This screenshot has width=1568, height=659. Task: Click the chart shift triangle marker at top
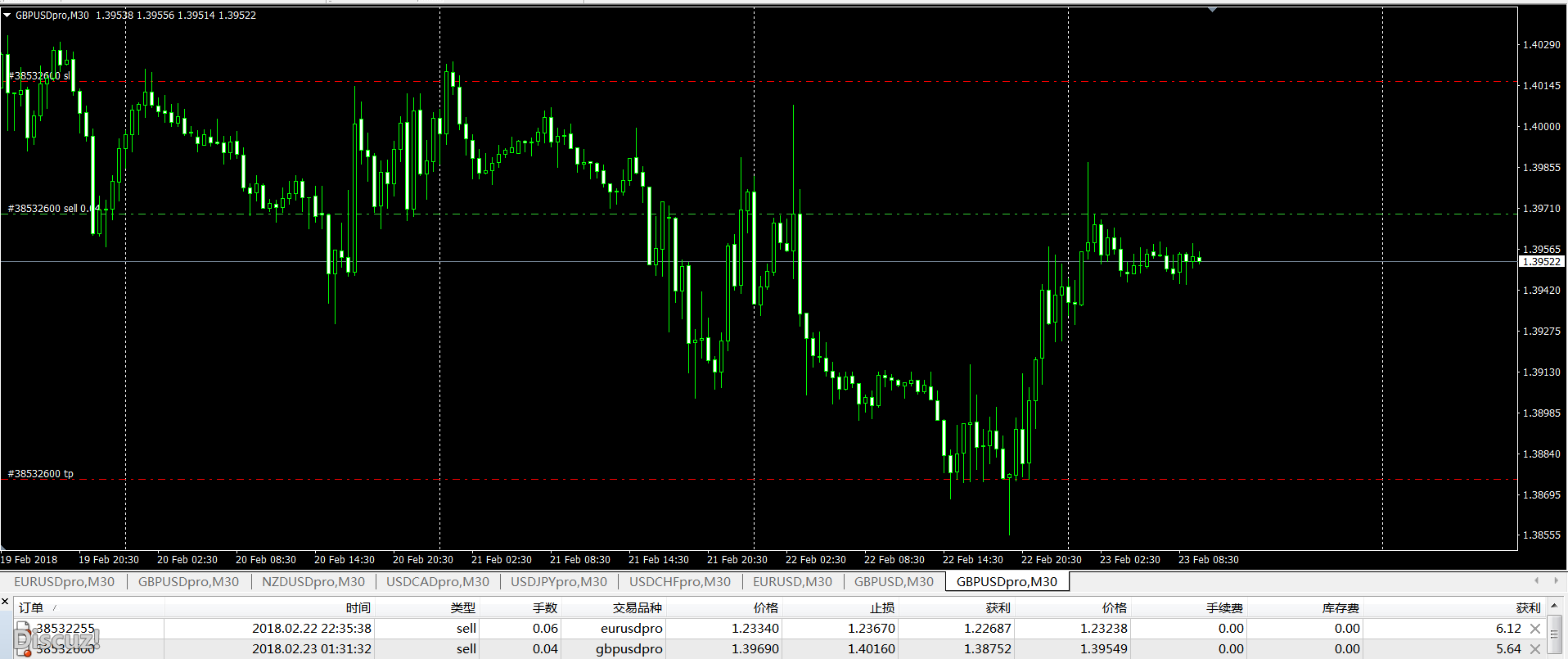click(x=1212, y=10)
